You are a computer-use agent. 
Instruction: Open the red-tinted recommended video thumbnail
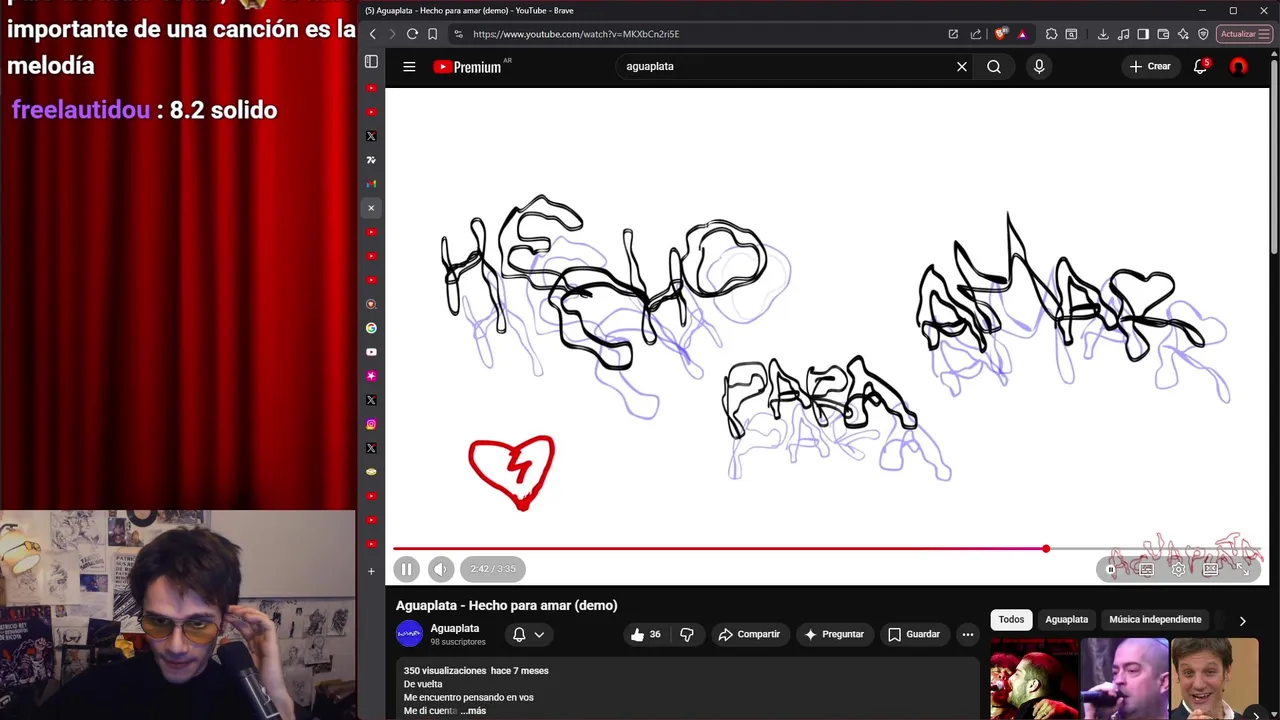point(1034,679)
